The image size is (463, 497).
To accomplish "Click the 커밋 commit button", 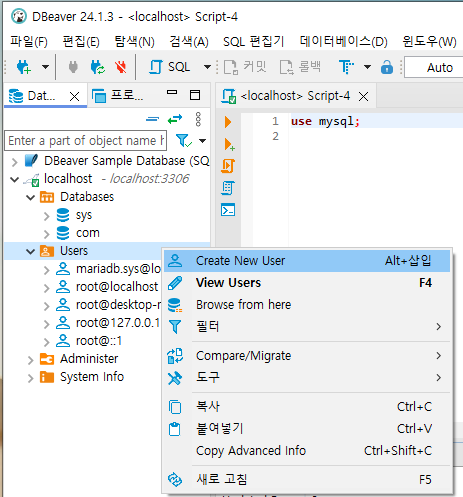I will pos(245,67).
